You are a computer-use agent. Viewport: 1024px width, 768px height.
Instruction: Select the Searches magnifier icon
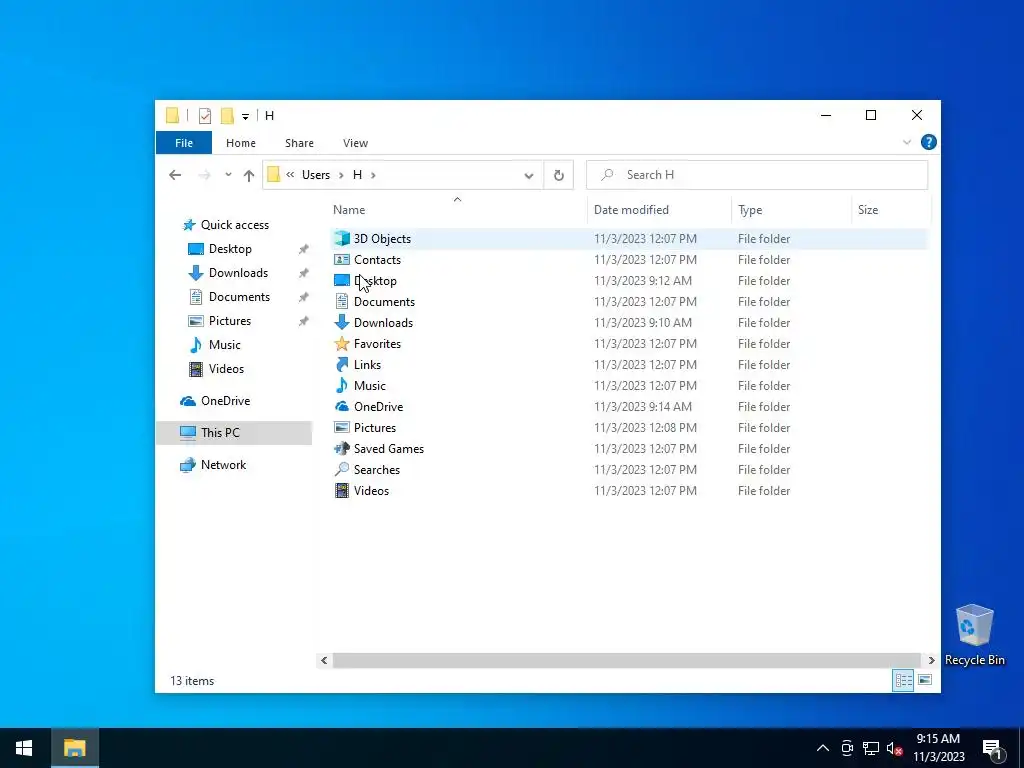click(x=342, y=469)
